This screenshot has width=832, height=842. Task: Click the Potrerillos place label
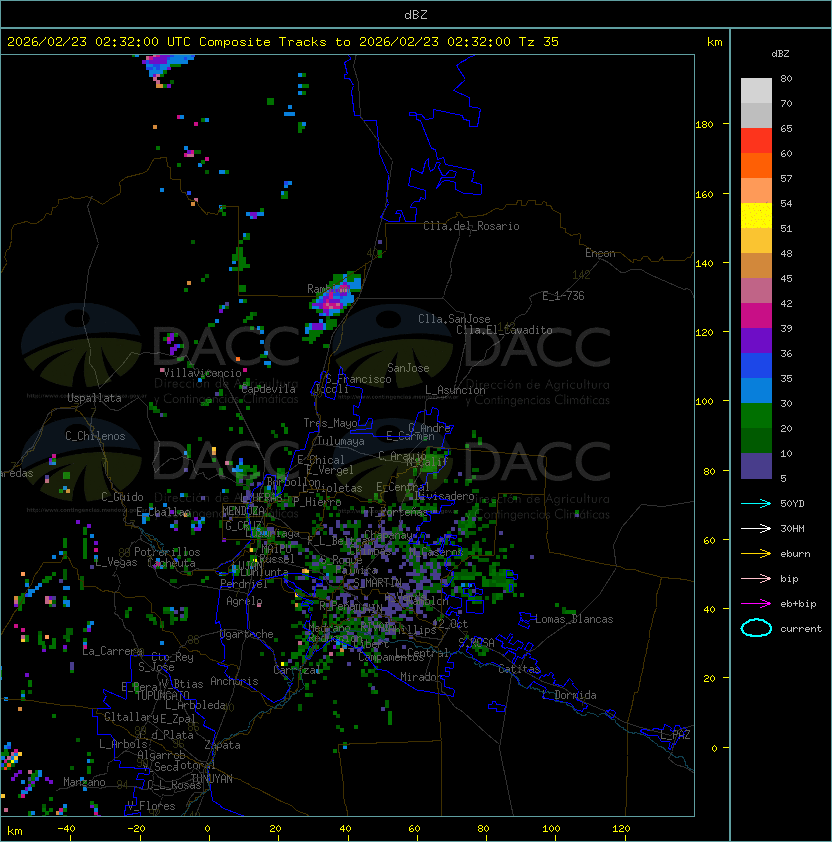[x=167, y=552]
